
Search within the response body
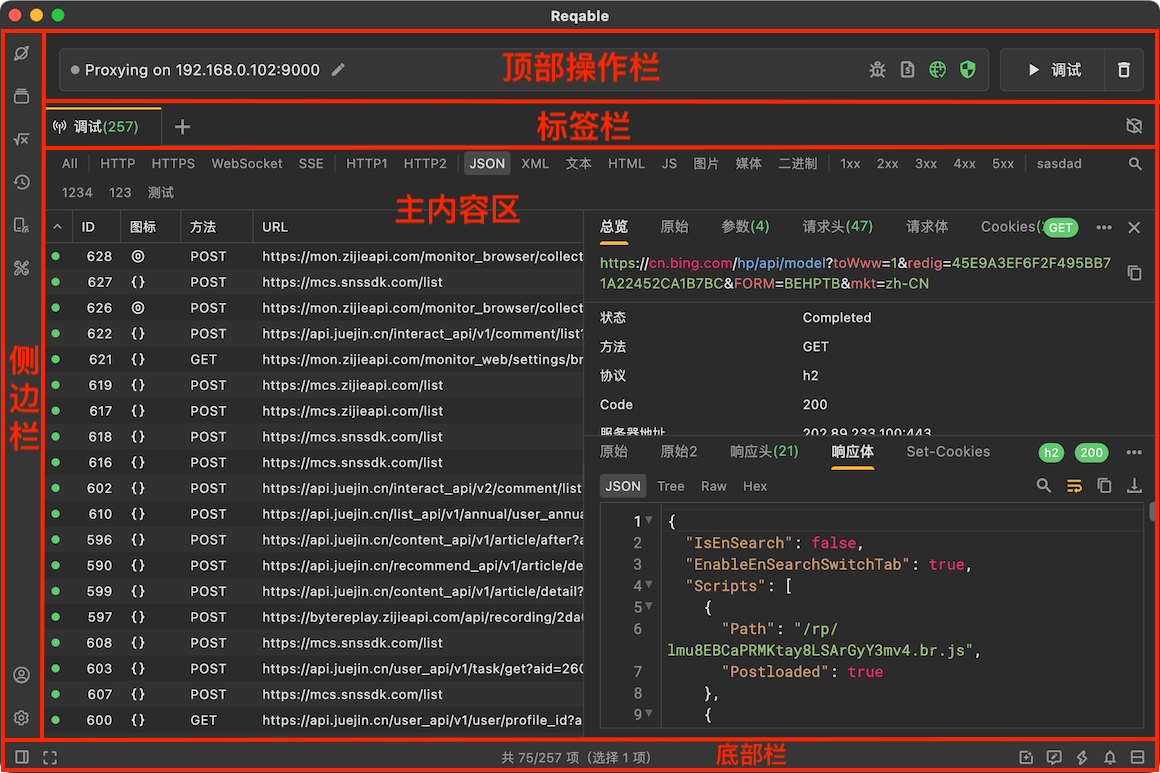tap(1043, 485)
